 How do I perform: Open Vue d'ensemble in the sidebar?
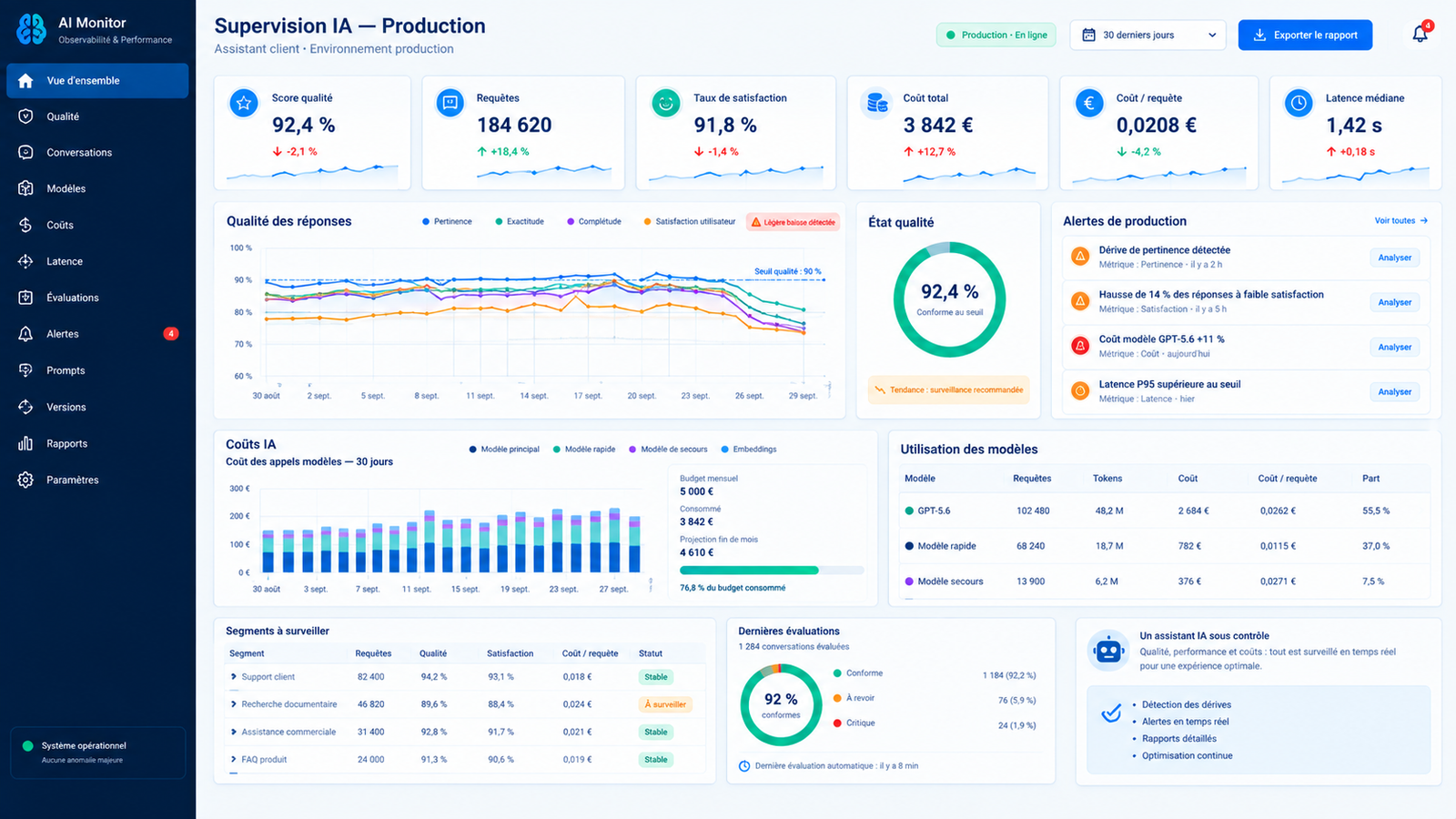(97, 80)
